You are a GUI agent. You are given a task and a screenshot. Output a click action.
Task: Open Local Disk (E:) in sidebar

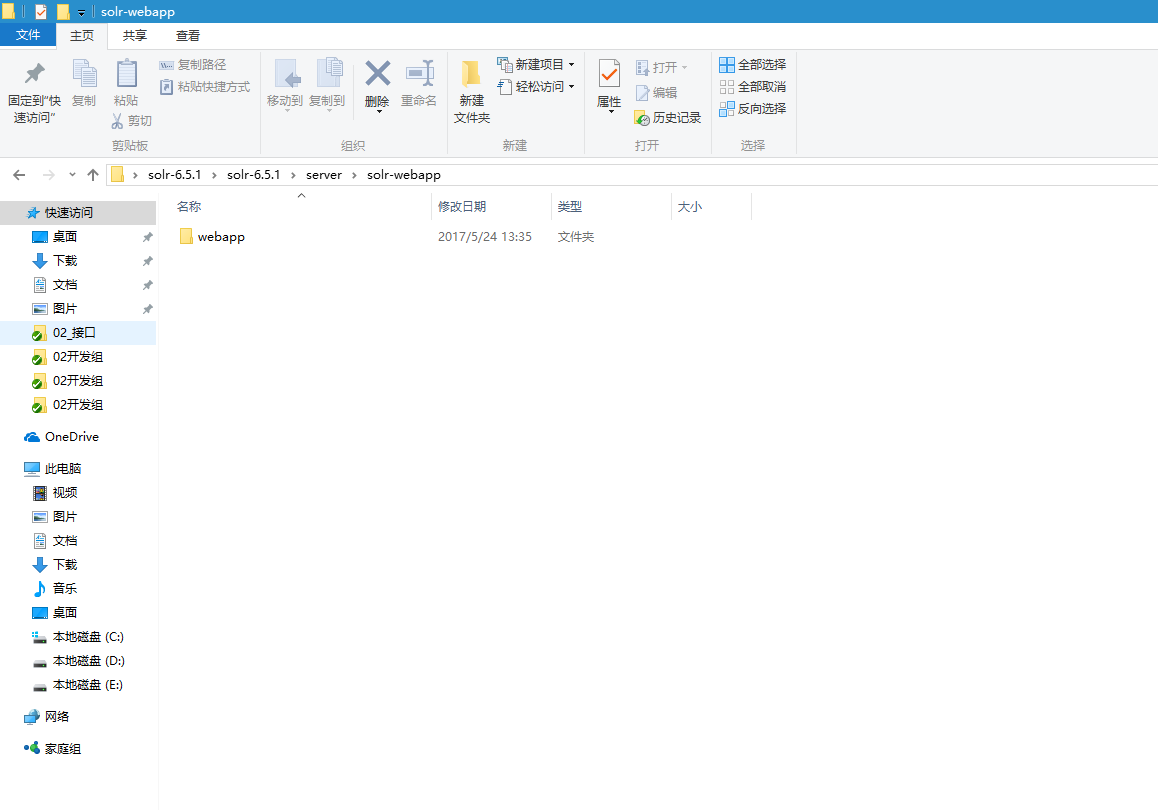pyautogui.click(x=78, y=685)
